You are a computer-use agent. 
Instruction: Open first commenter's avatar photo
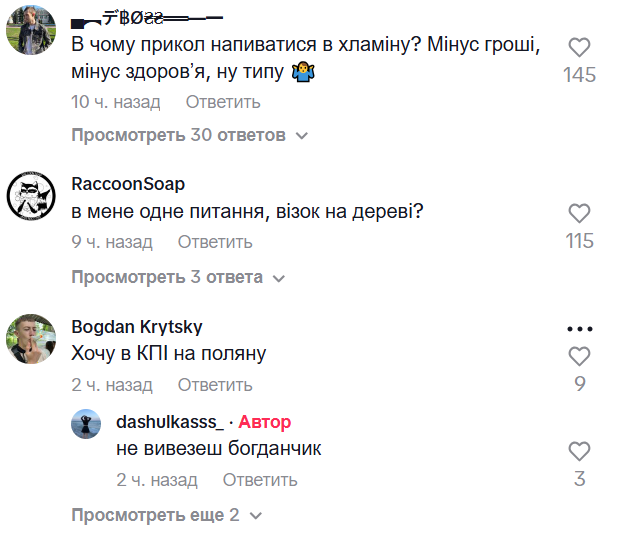(31, 29)
